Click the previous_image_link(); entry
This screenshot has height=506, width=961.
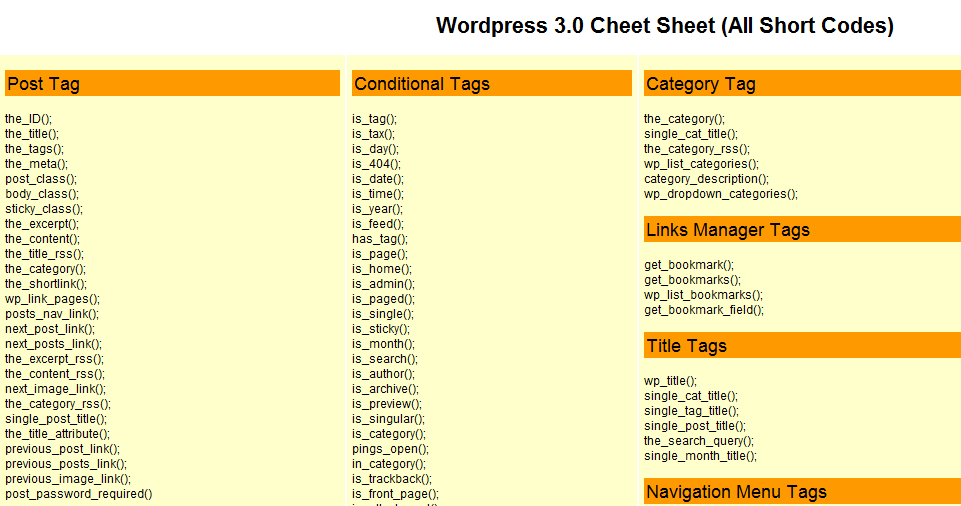68,479
